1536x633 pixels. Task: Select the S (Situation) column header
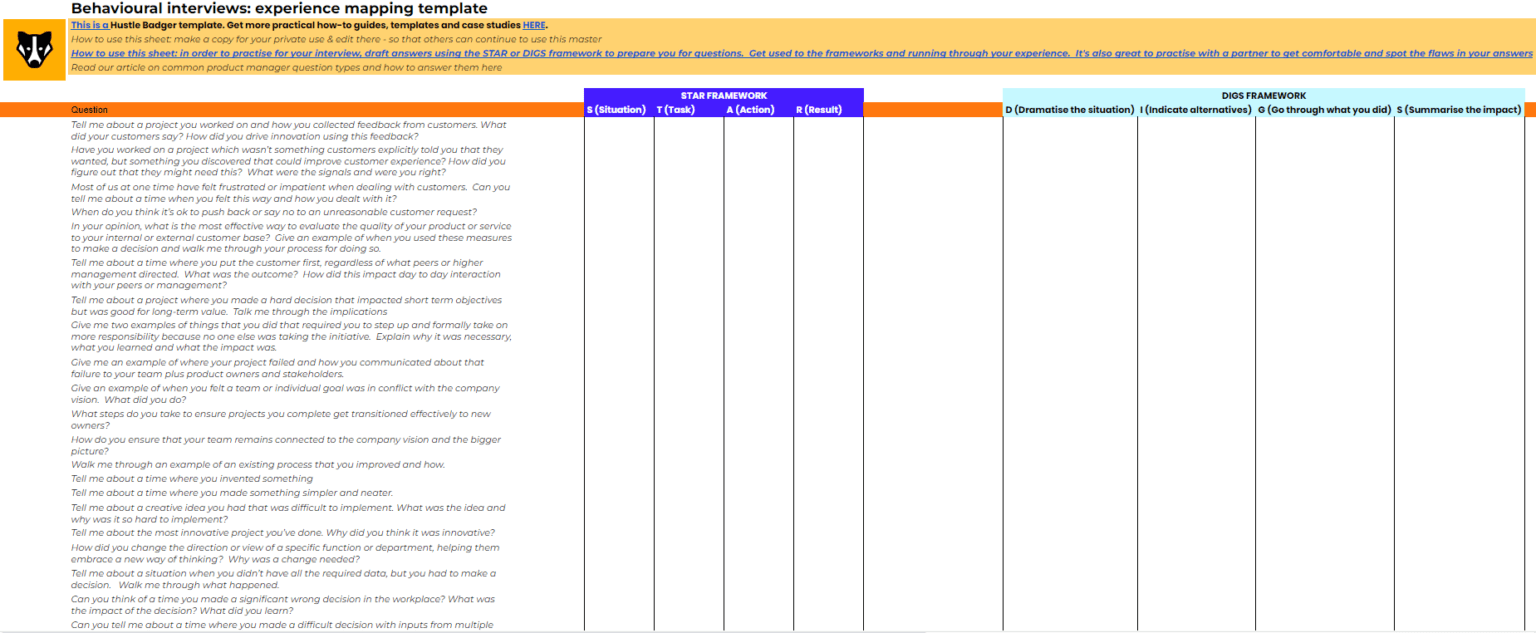(x=618, y=110)
